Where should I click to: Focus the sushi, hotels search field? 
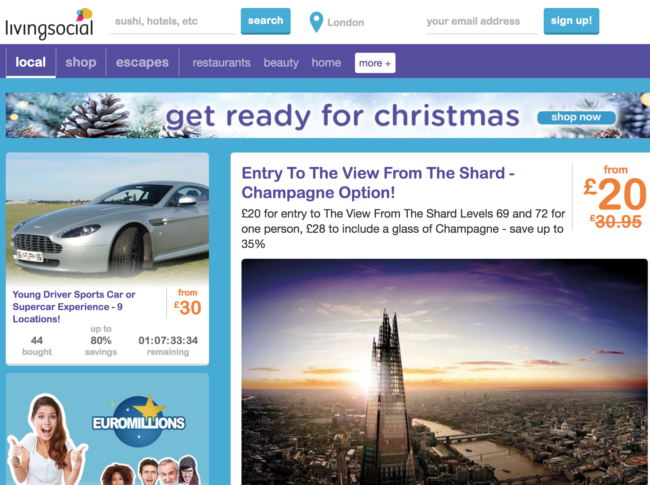pos(172,22)
